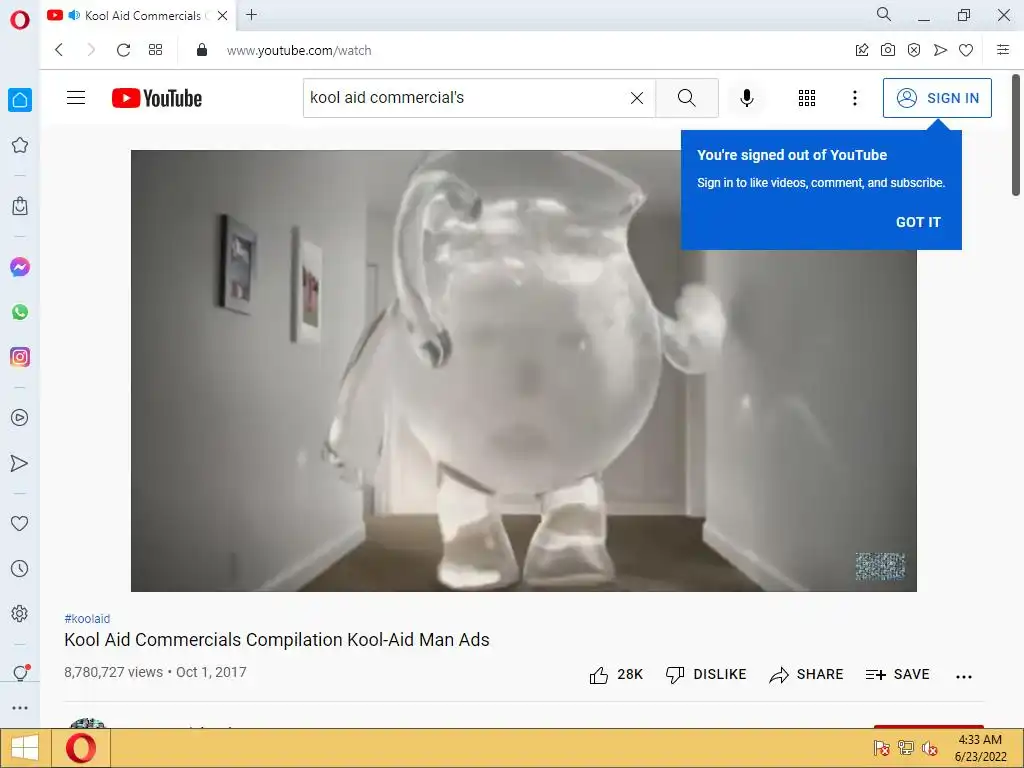1024x768 pixels.
Task: Open Settings gear in sidebar
Action: (x=20, y=614)
